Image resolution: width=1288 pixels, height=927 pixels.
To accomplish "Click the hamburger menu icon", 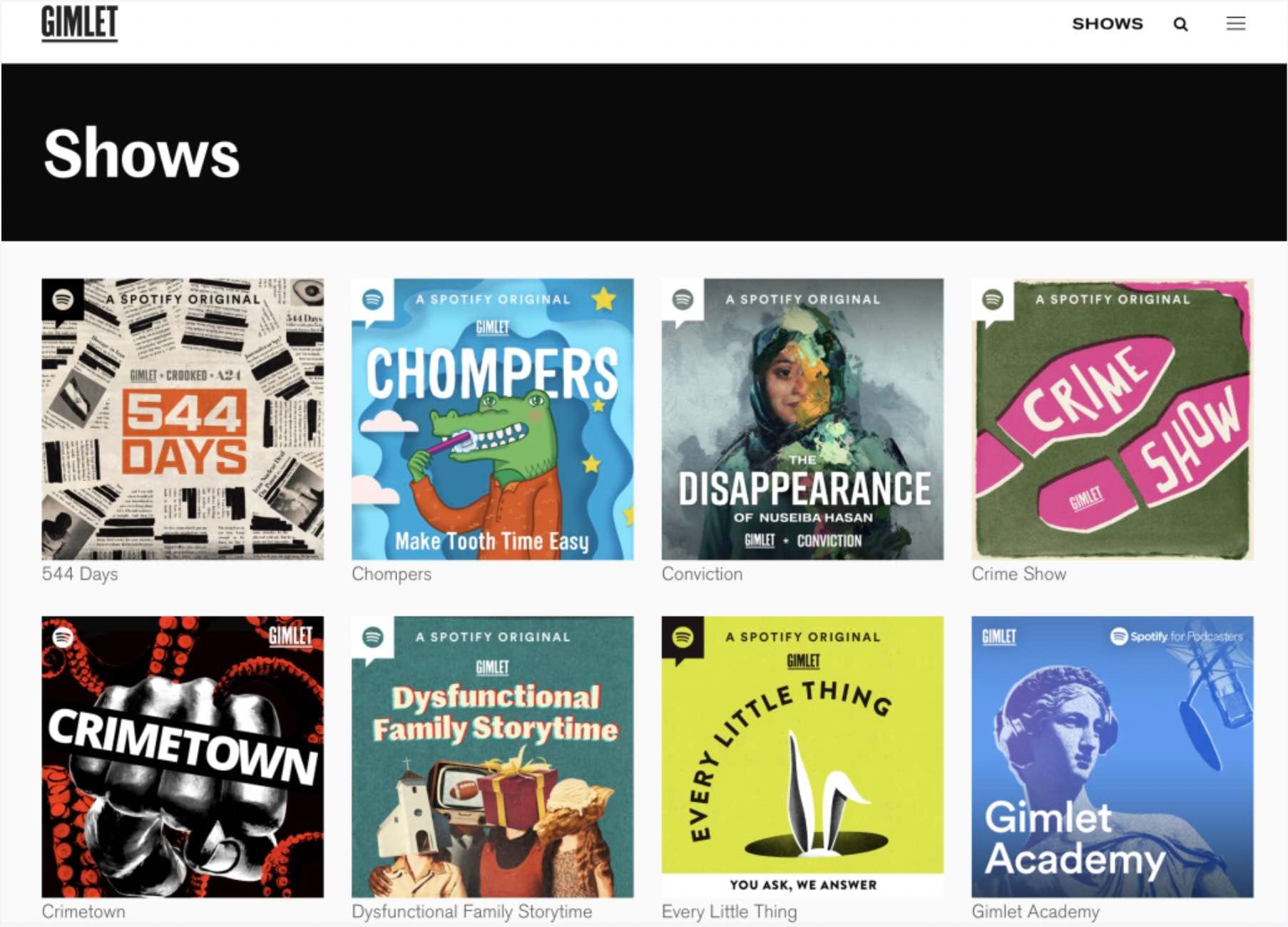I will point(1237,24).
